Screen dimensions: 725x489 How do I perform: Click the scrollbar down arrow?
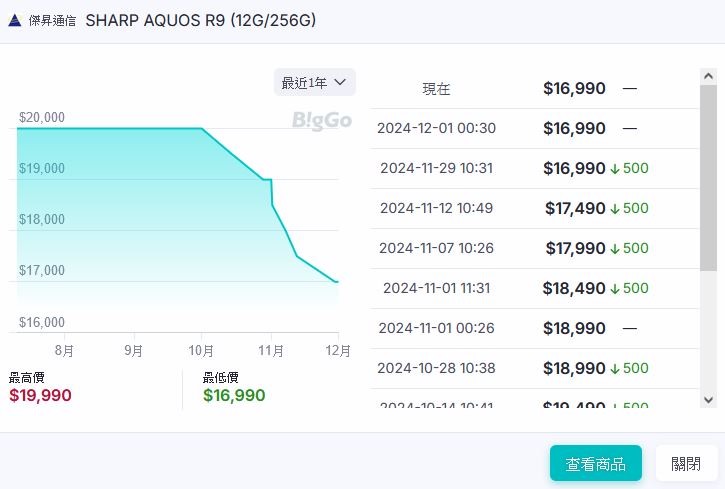click(708, 399)
